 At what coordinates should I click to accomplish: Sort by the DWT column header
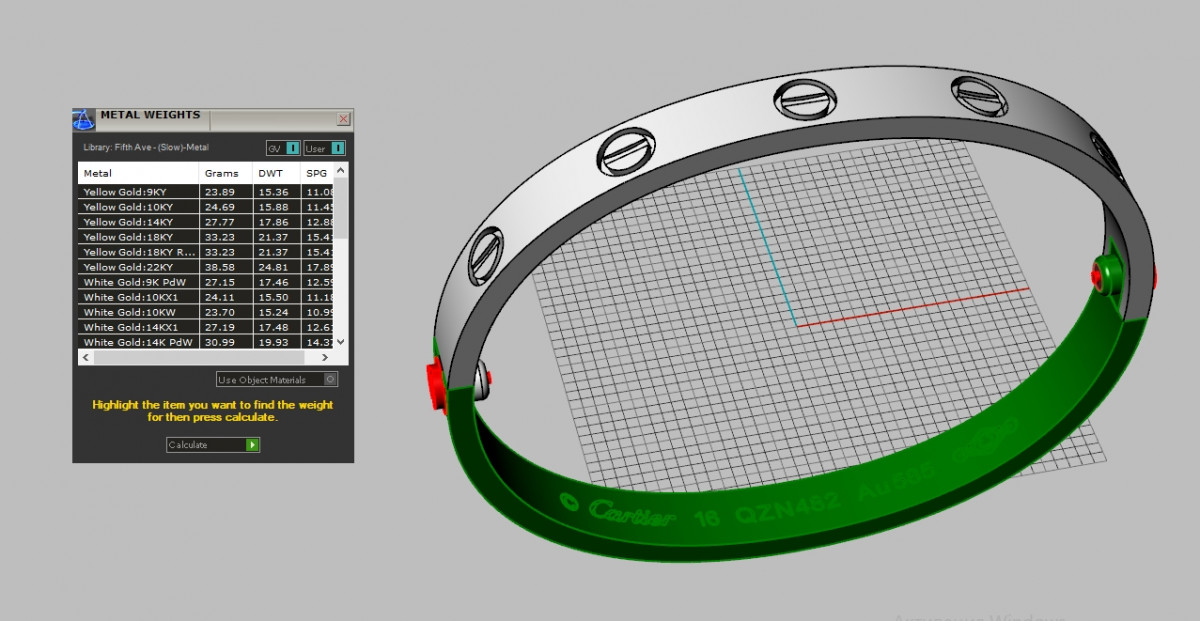[x=277, y=173]
